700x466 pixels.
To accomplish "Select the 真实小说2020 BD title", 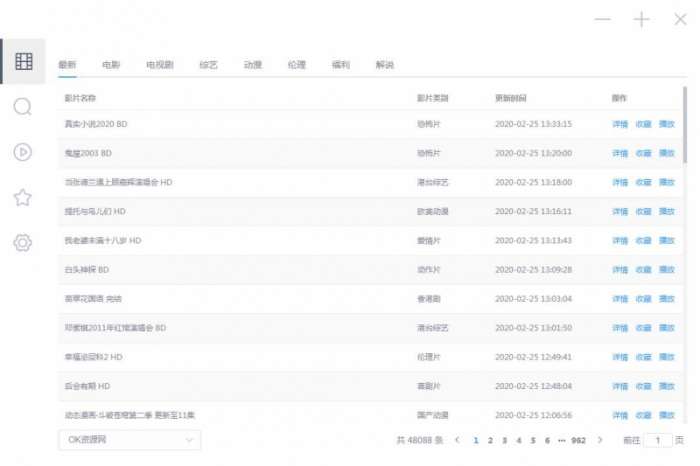I will point(96,124).
